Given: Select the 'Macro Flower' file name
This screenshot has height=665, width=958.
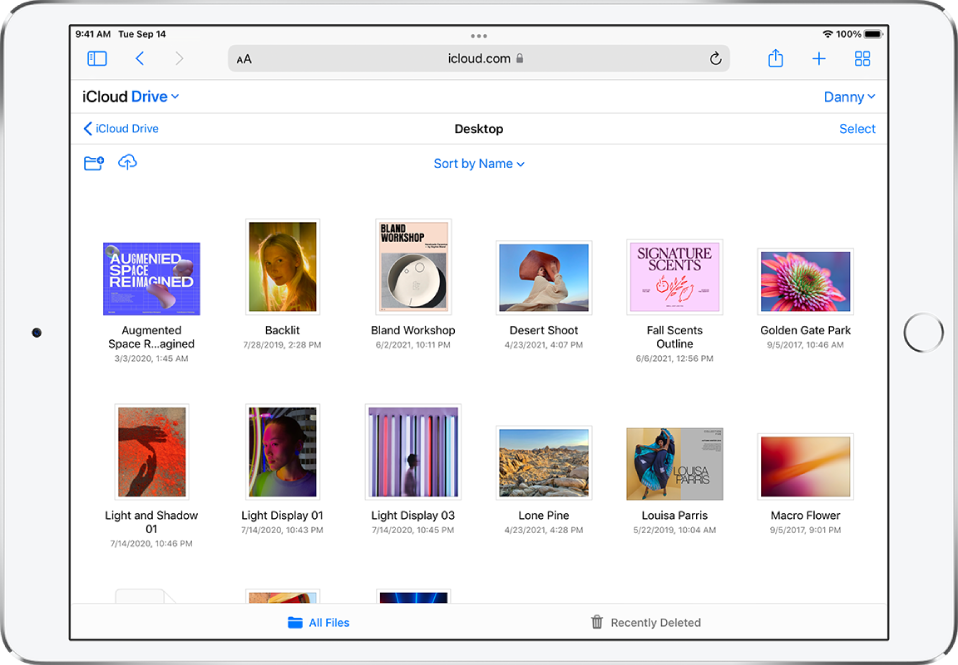Looking at the screenshot, I should tap(805, 515).
